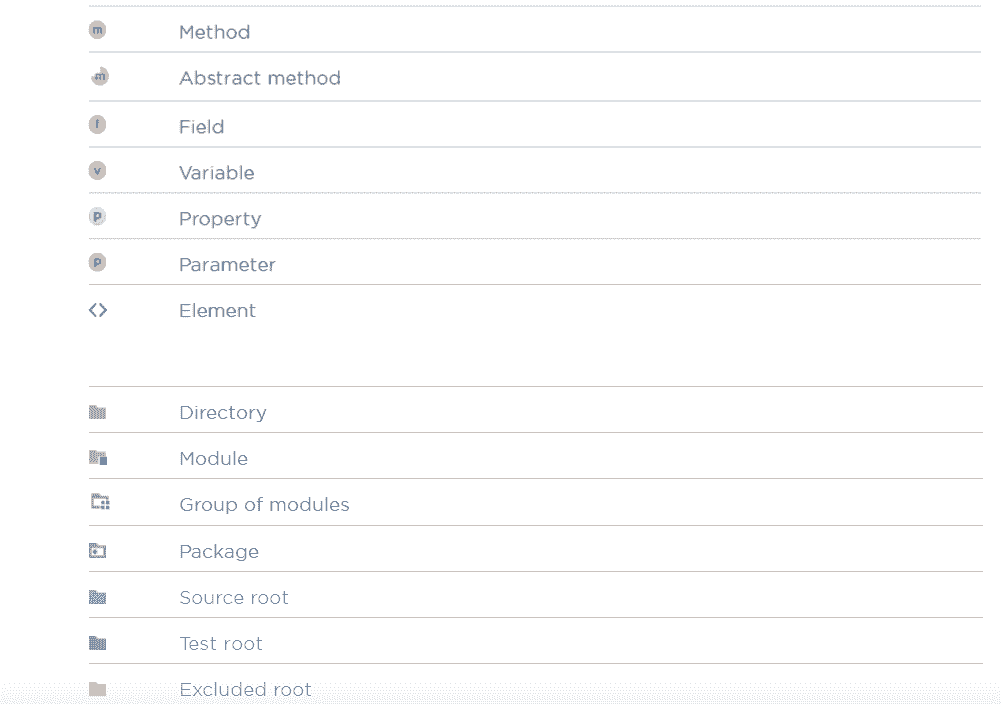The width and height of the screenshot is (1001, 704).
Task: Click the Variable icon
Action: [97, 171]
